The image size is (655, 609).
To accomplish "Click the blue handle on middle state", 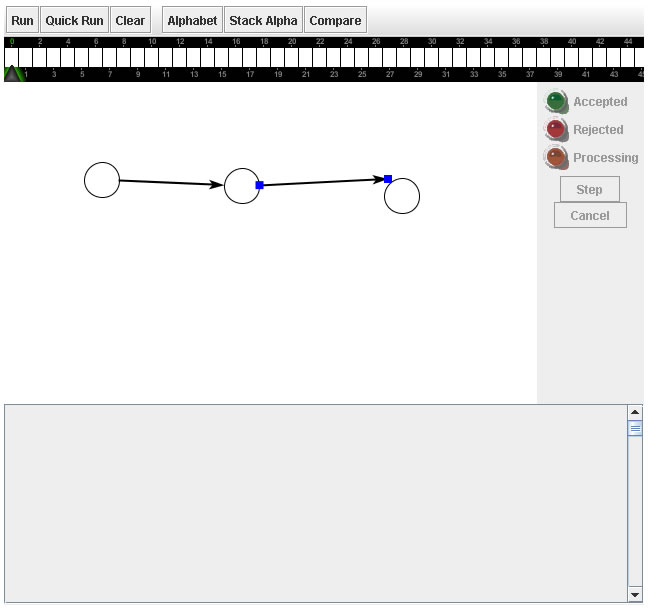I will coord(260,185).
